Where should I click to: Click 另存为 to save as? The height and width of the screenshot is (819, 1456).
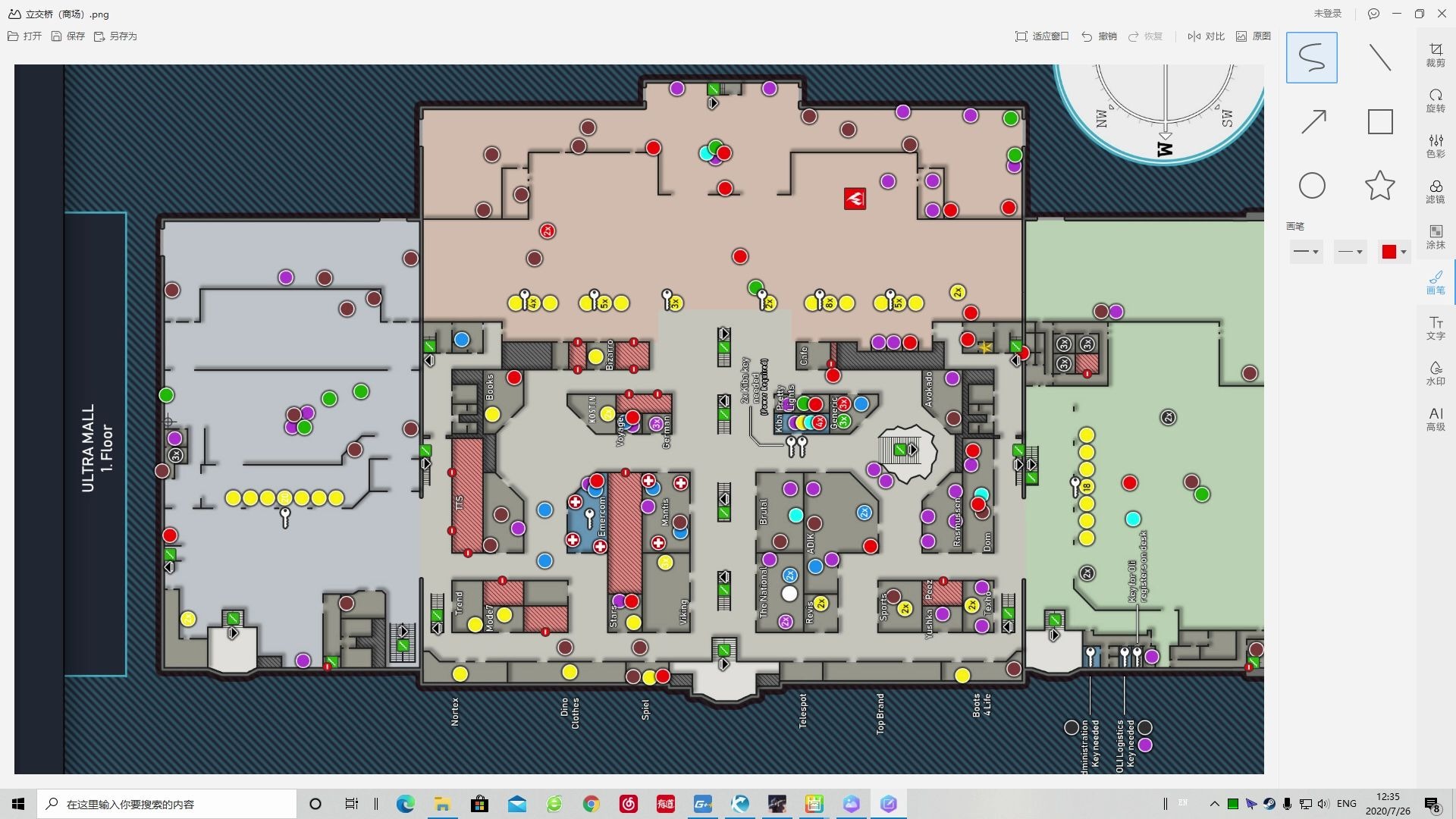115,36
